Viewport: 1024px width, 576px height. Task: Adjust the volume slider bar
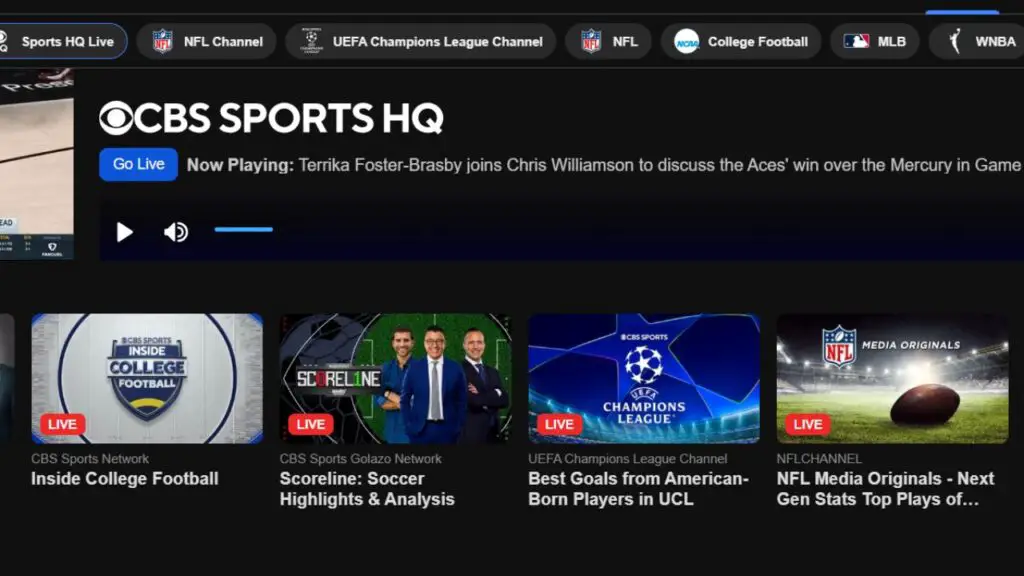(243, 230)
